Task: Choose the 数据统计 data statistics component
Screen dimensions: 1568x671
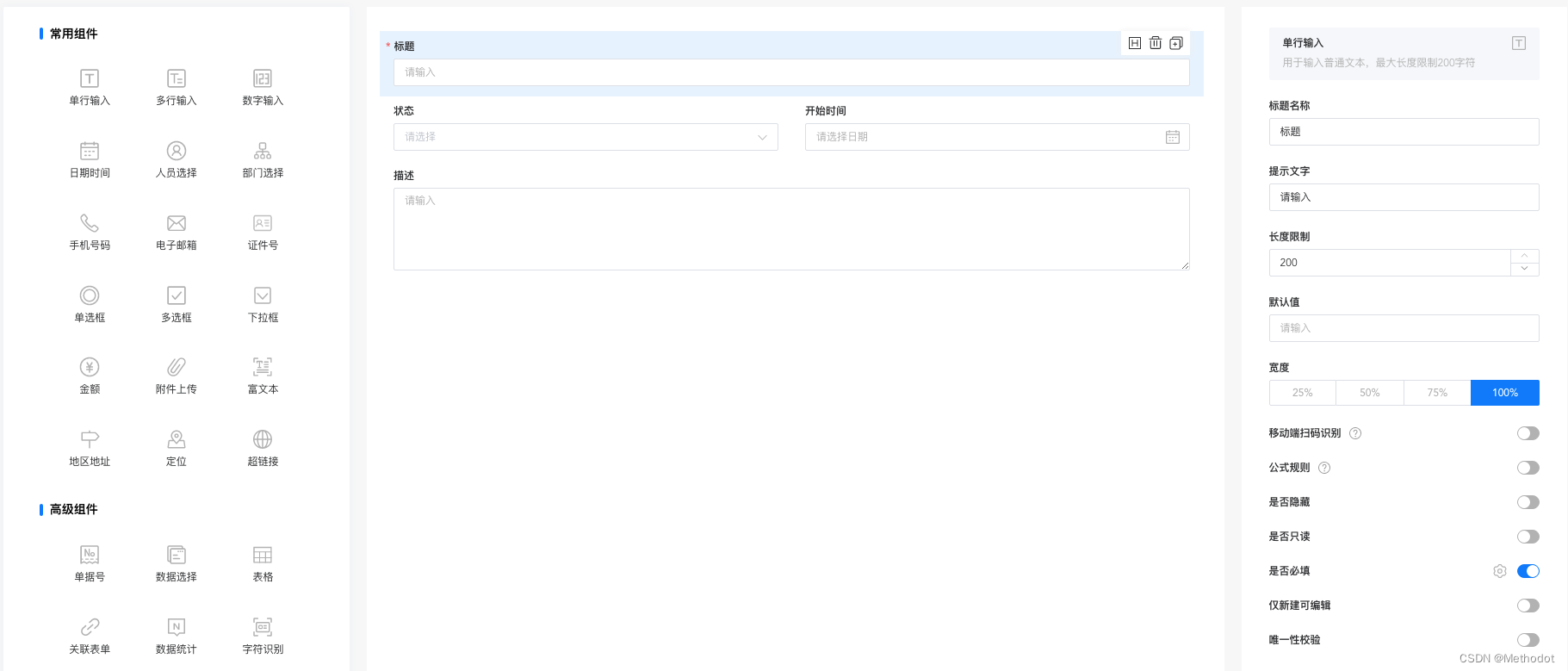Action: (x=177, y=637)
